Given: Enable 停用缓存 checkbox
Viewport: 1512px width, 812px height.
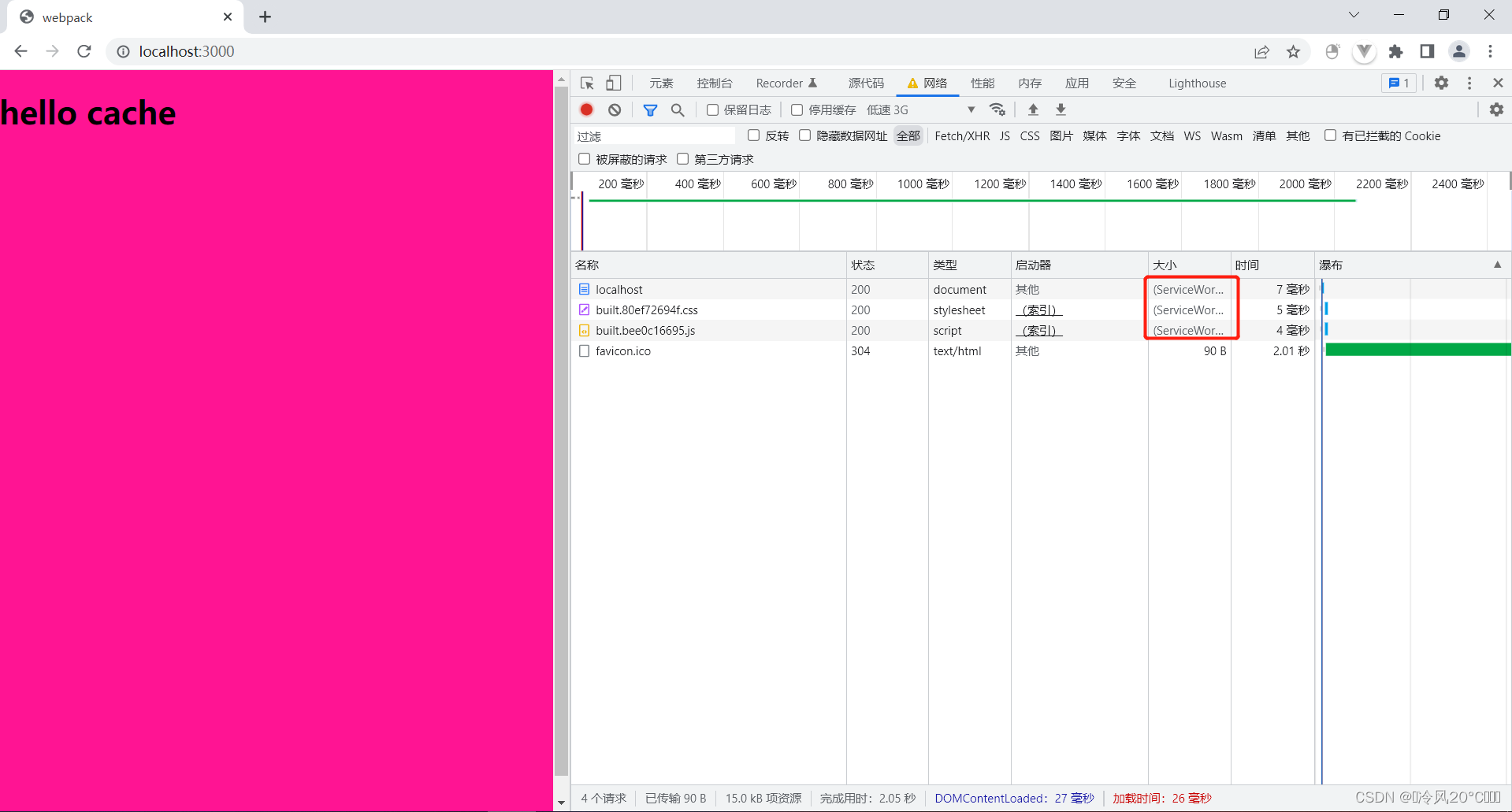Looking at the screenshot, I should (x=797, y=109).
